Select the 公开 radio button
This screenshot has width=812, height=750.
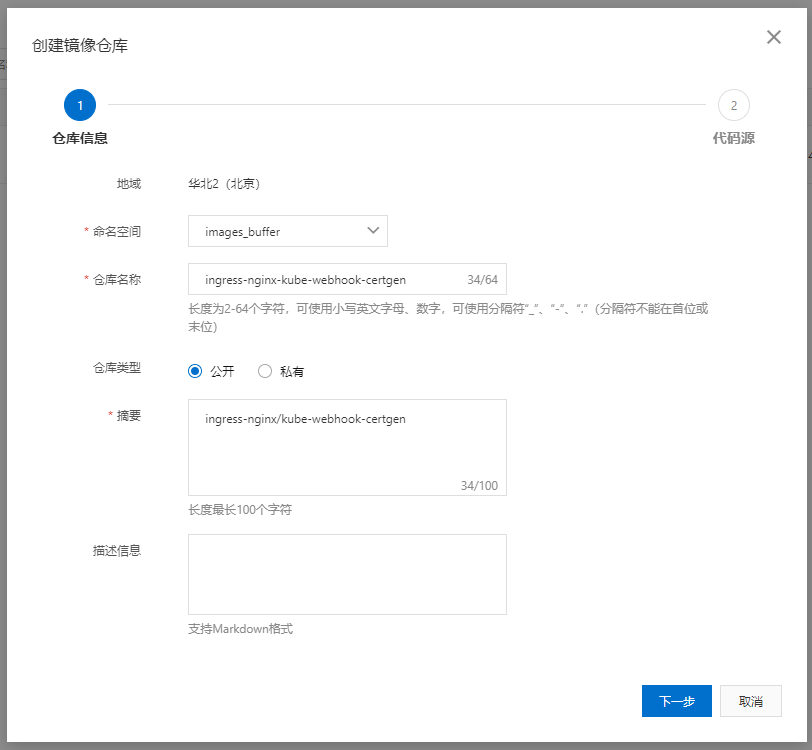pos(196,371)
